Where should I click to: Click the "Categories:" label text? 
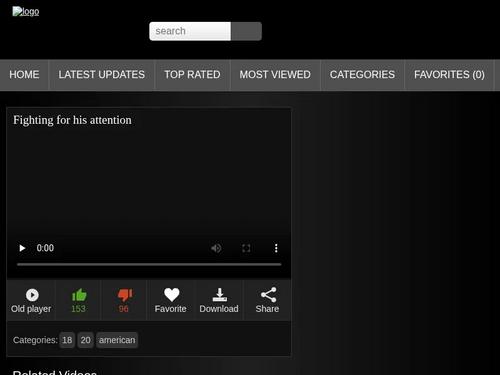tap(35, 340)
